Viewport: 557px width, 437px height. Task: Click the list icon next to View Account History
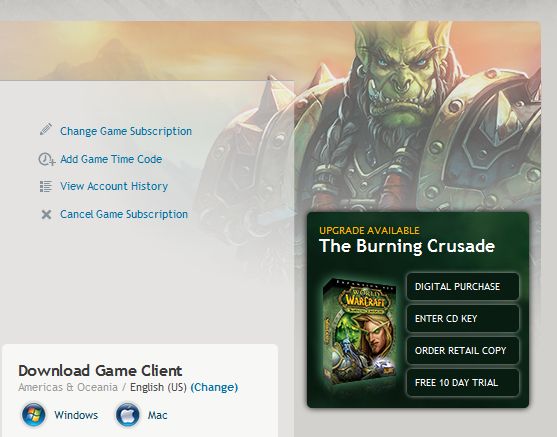coord(46,186)
